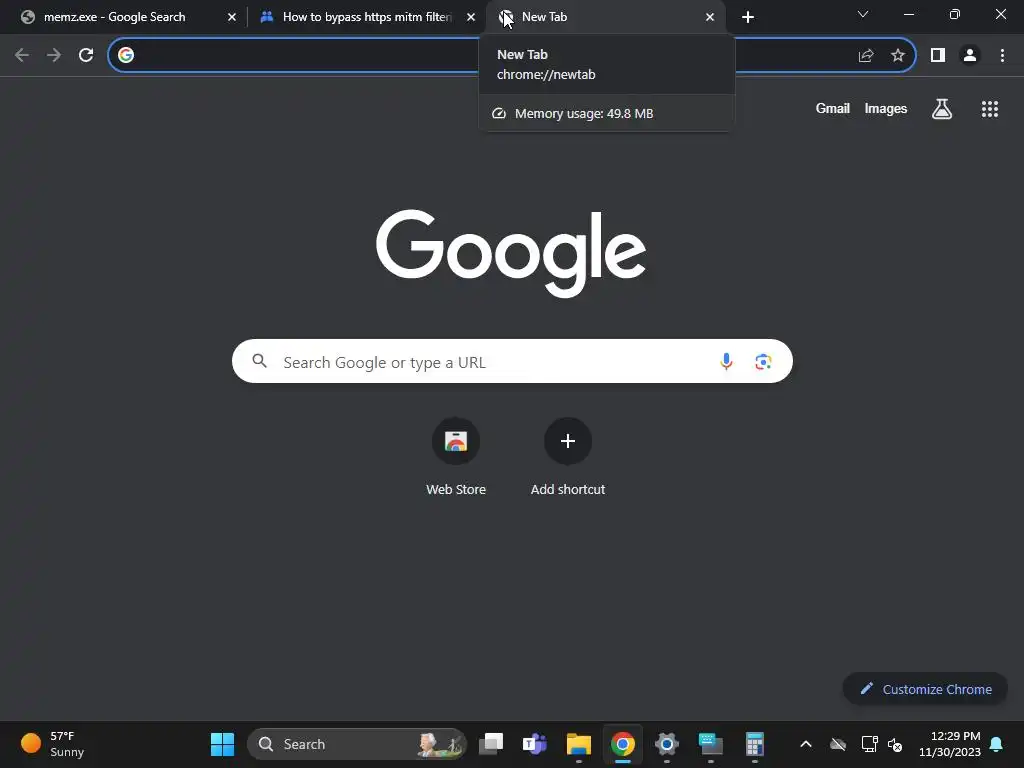Close the How to bypass https mitm tab
Image resolution: width=1024 pixels, height=768 pixels.
(471, 17)
